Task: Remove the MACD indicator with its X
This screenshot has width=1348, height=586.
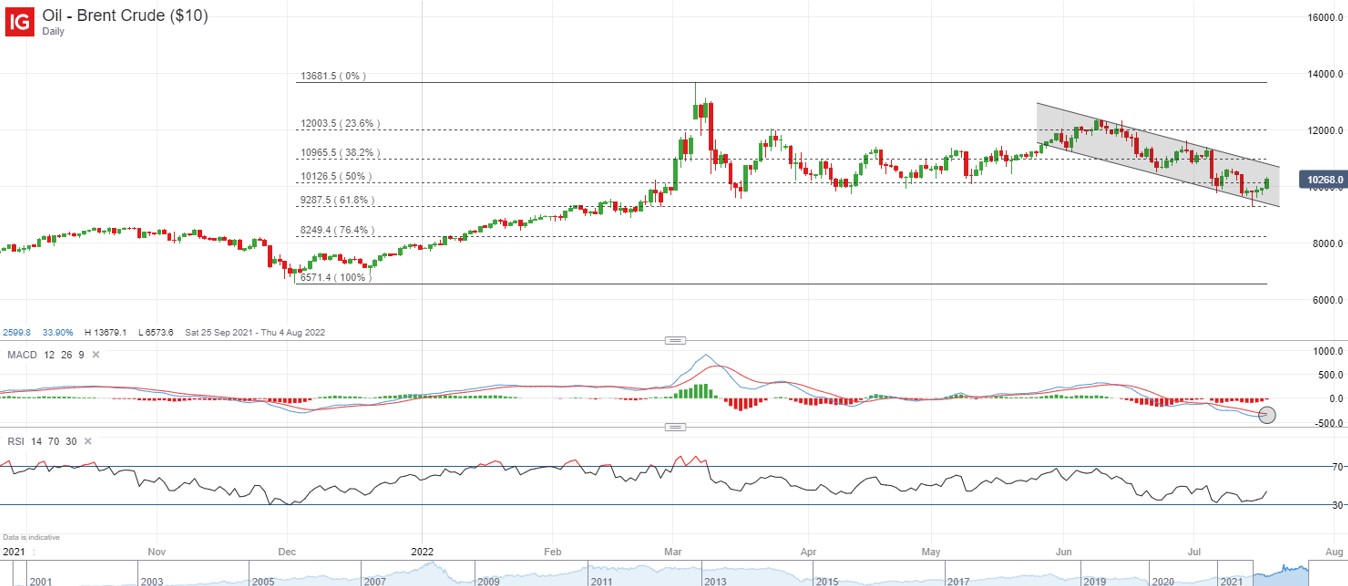Action: [96, 354]
